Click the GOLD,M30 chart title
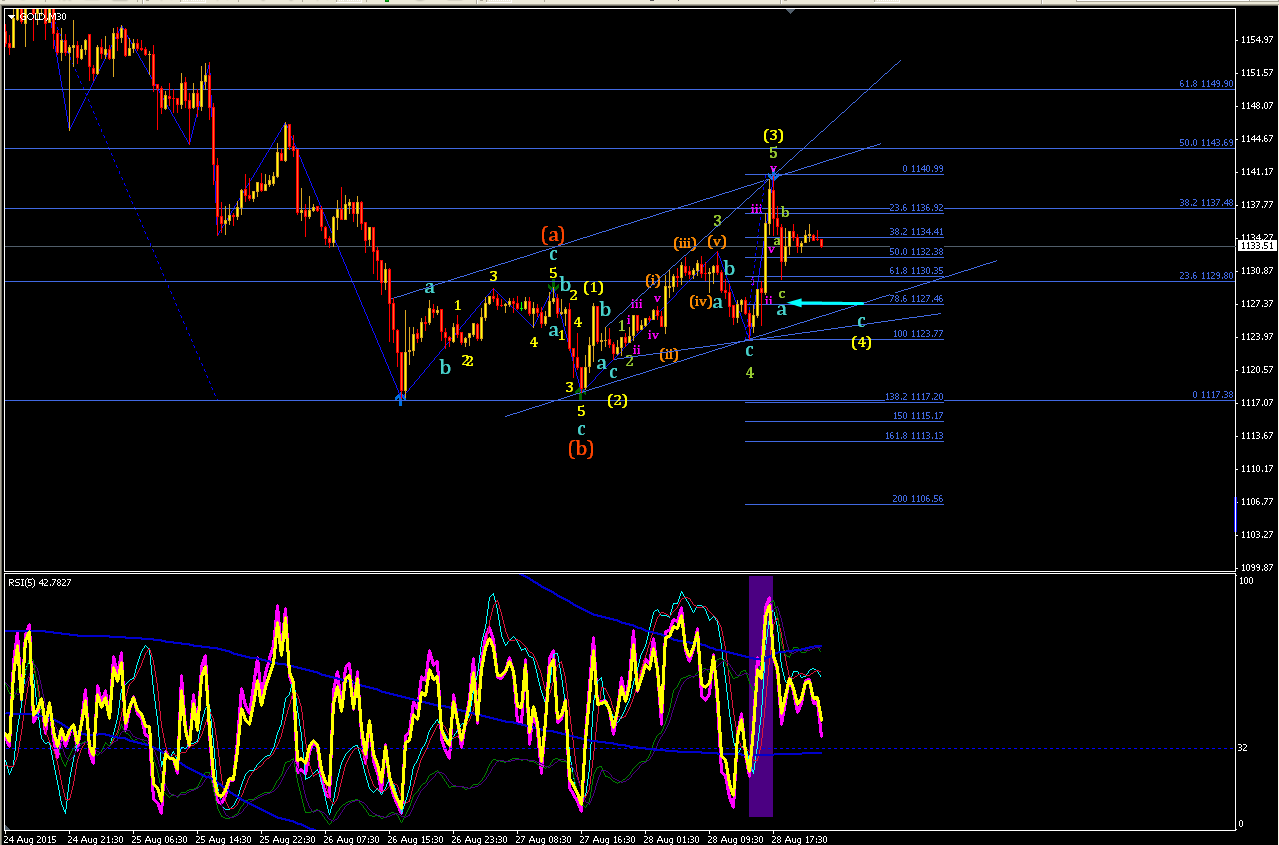Image resolution: width=1279 pixels, height=845 pixels. [43, 17]
